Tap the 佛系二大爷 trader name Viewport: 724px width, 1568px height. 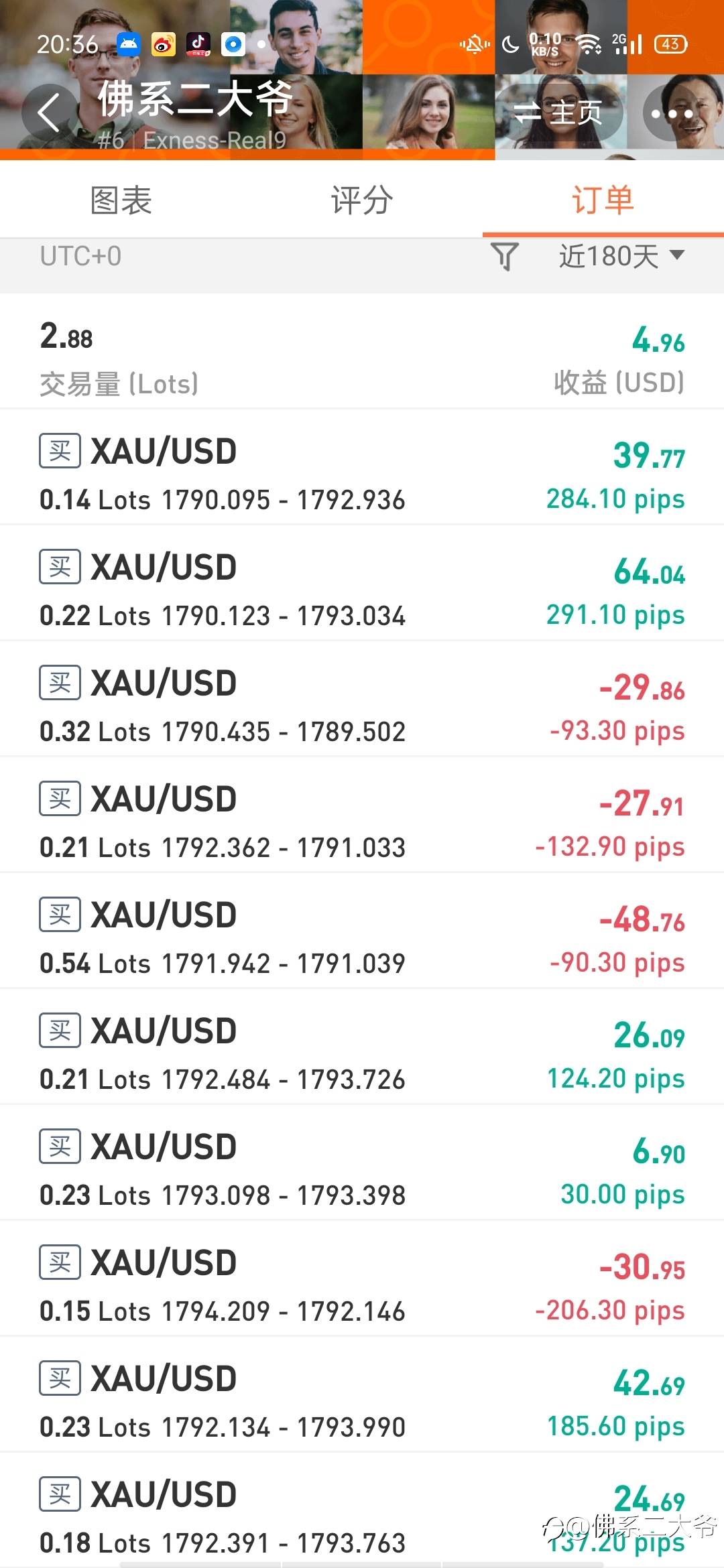195,99
